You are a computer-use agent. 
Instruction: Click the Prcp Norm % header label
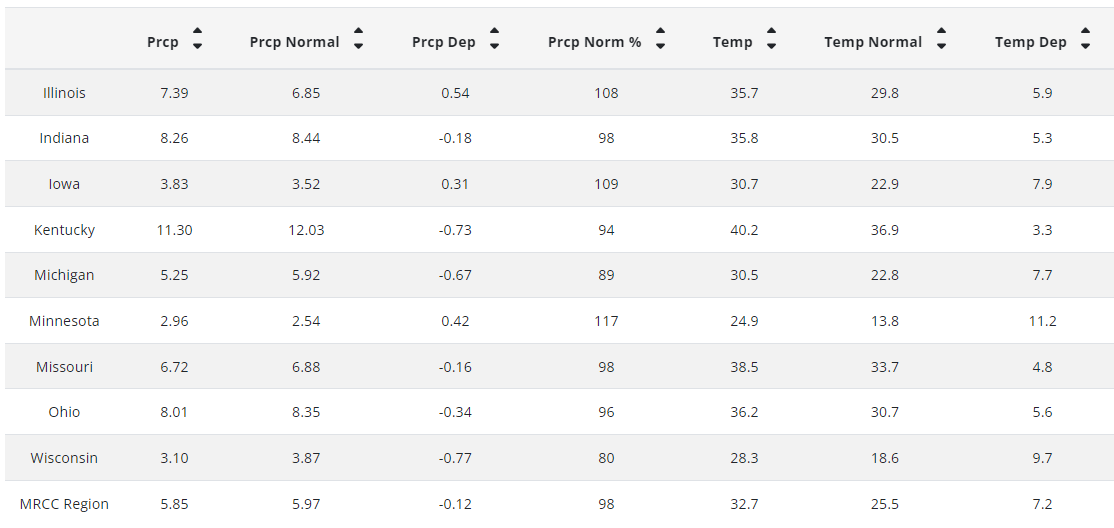595,42
